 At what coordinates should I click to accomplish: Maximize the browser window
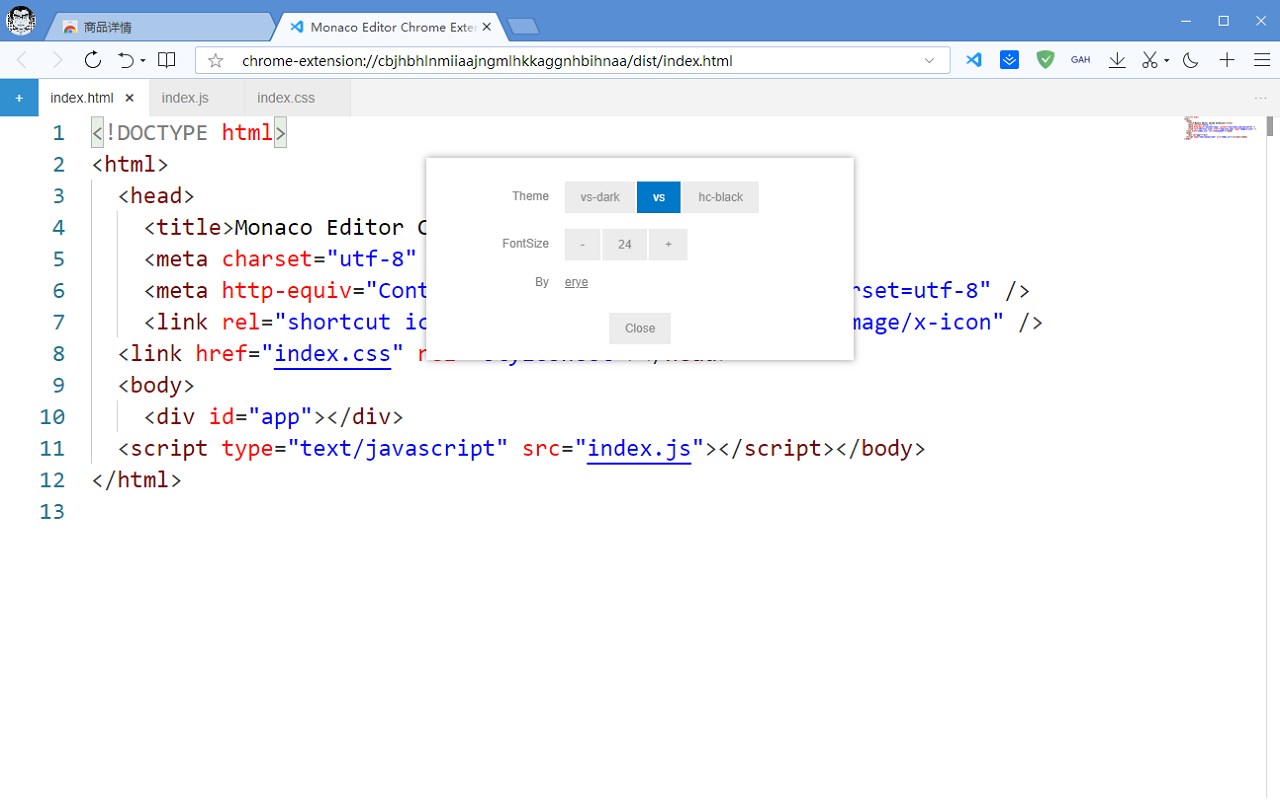pyautogui.click(x=1223, y=20)
